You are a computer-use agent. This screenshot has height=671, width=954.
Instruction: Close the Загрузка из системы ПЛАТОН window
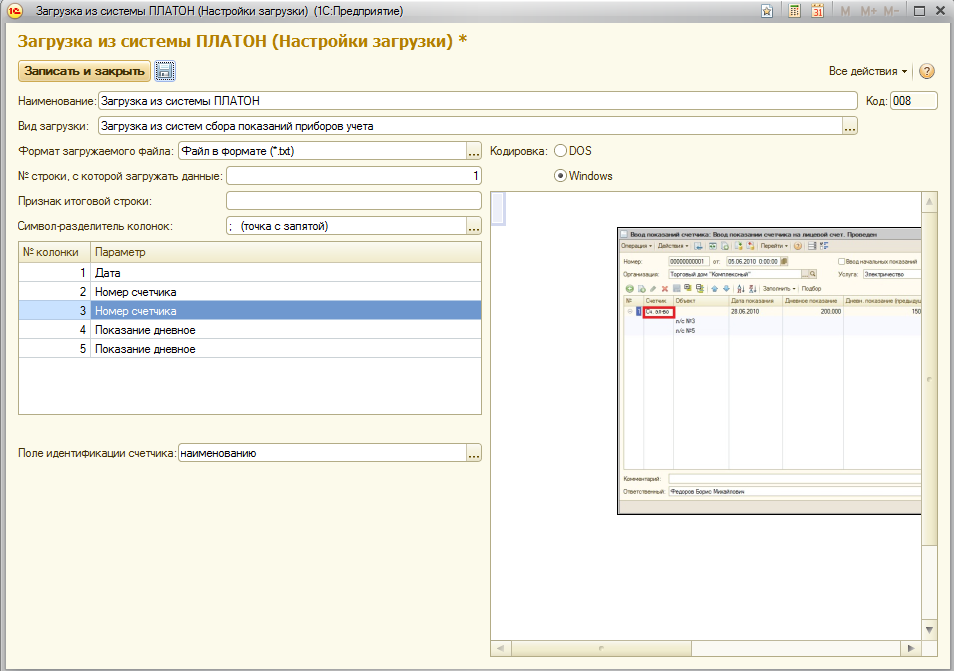[x=940, y=11]
